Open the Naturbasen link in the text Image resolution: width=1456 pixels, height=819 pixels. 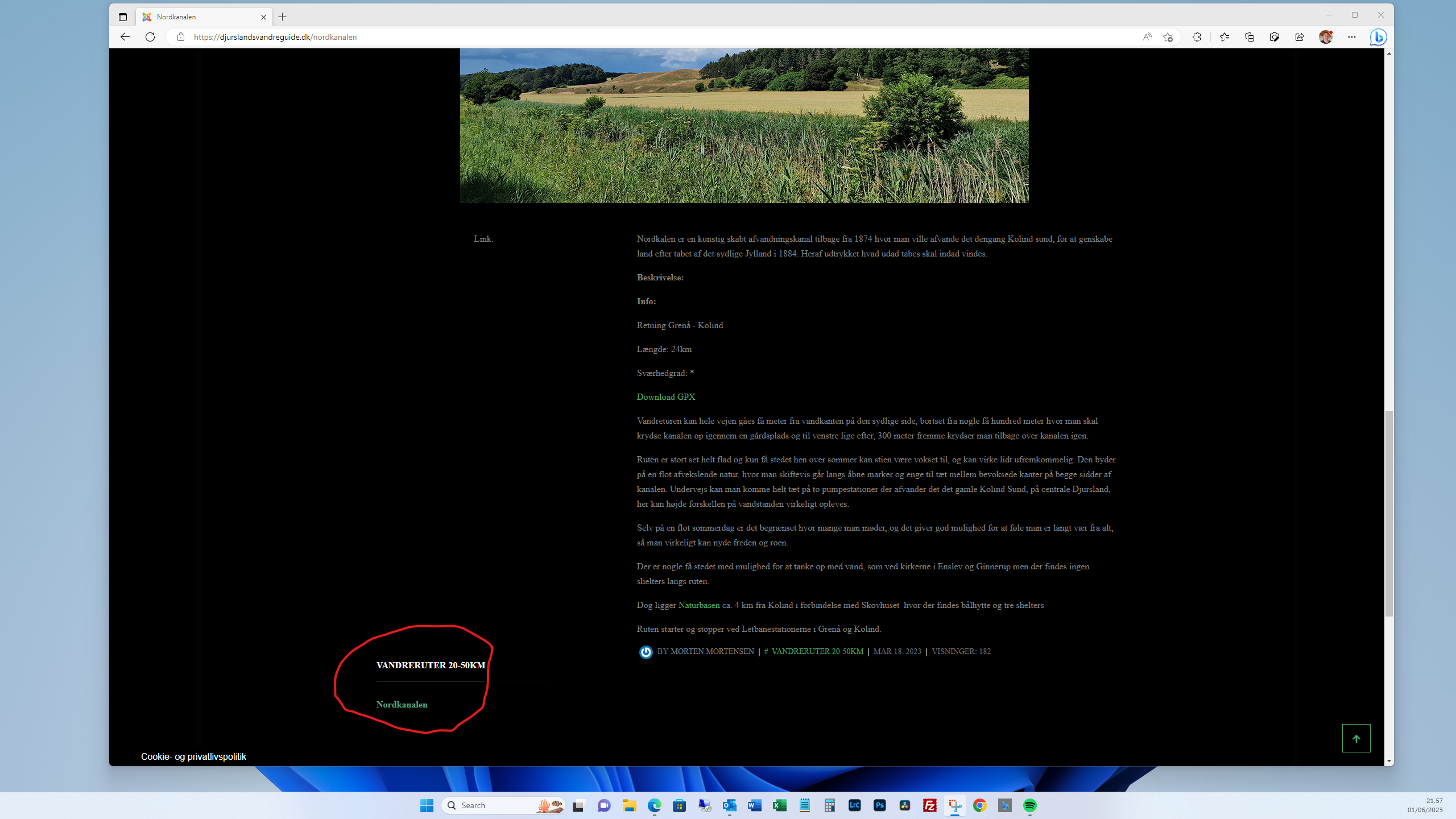click(x=698, y=605)
